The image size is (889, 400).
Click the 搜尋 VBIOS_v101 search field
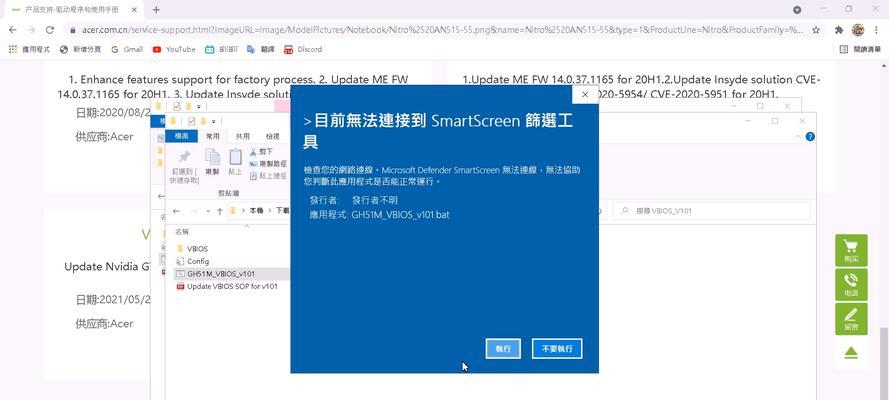[x=712, y=211]
